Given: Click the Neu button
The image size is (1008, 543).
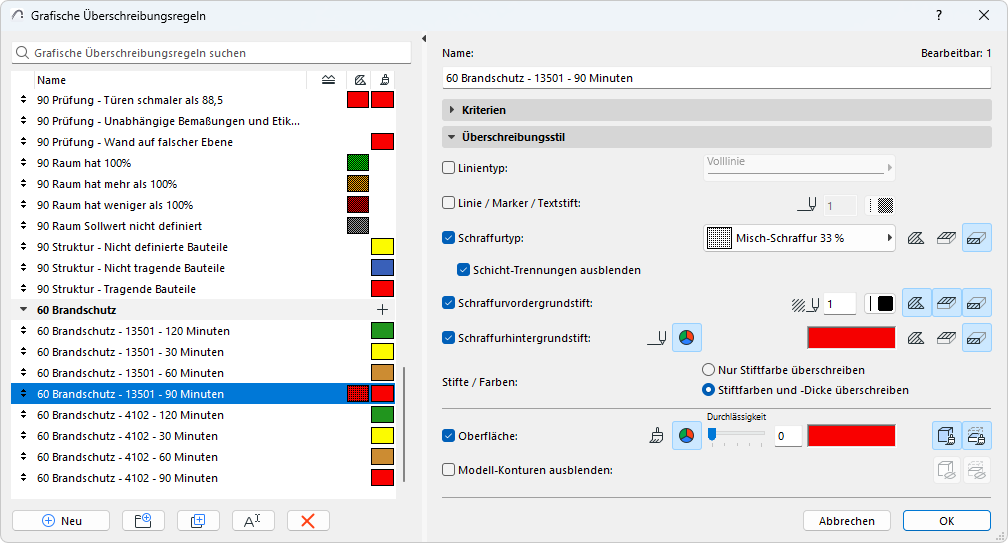Looking at the screenshot, I should (61, 521).
